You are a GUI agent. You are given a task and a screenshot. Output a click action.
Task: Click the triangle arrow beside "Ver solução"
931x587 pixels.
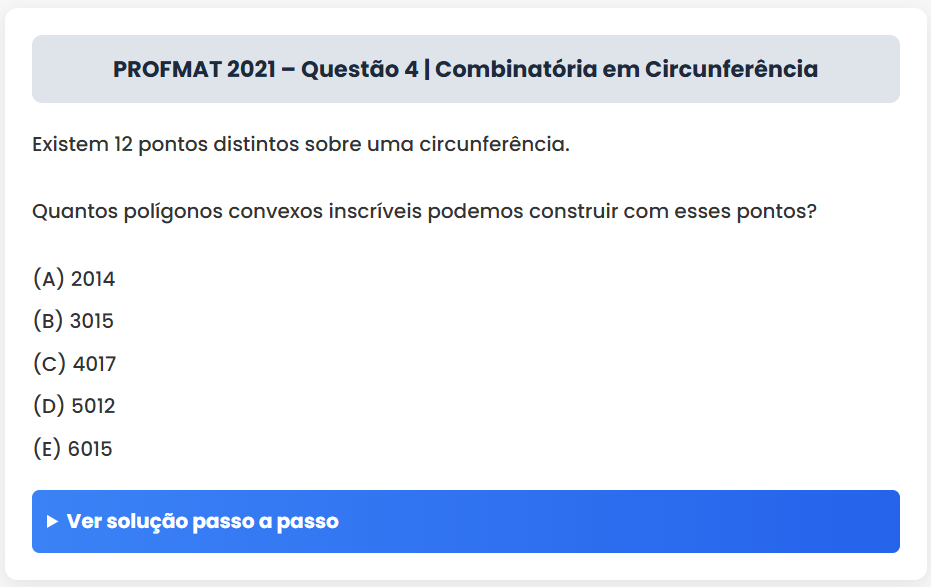pos(52,522)
